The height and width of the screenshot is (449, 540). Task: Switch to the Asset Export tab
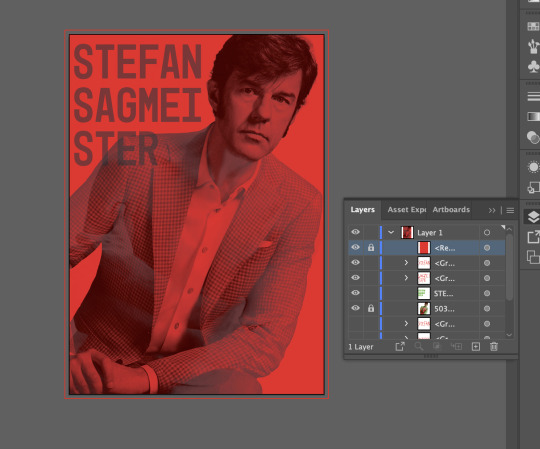click(x=406, y=210)
